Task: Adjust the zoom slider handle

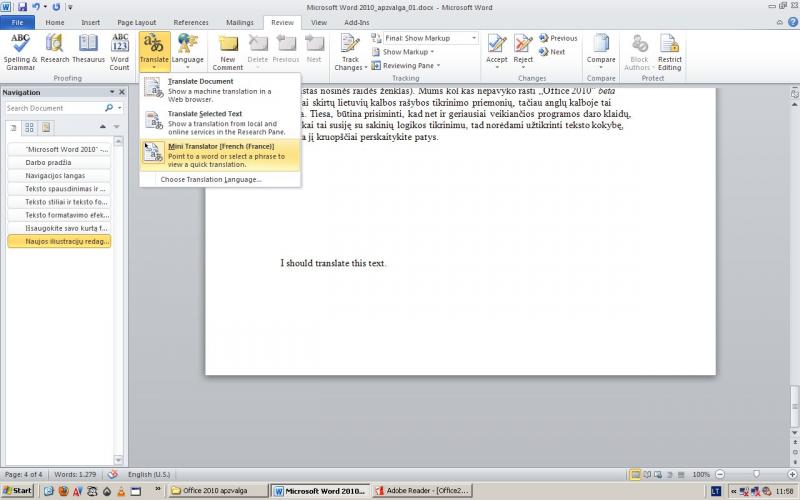Action: point(756,474)
